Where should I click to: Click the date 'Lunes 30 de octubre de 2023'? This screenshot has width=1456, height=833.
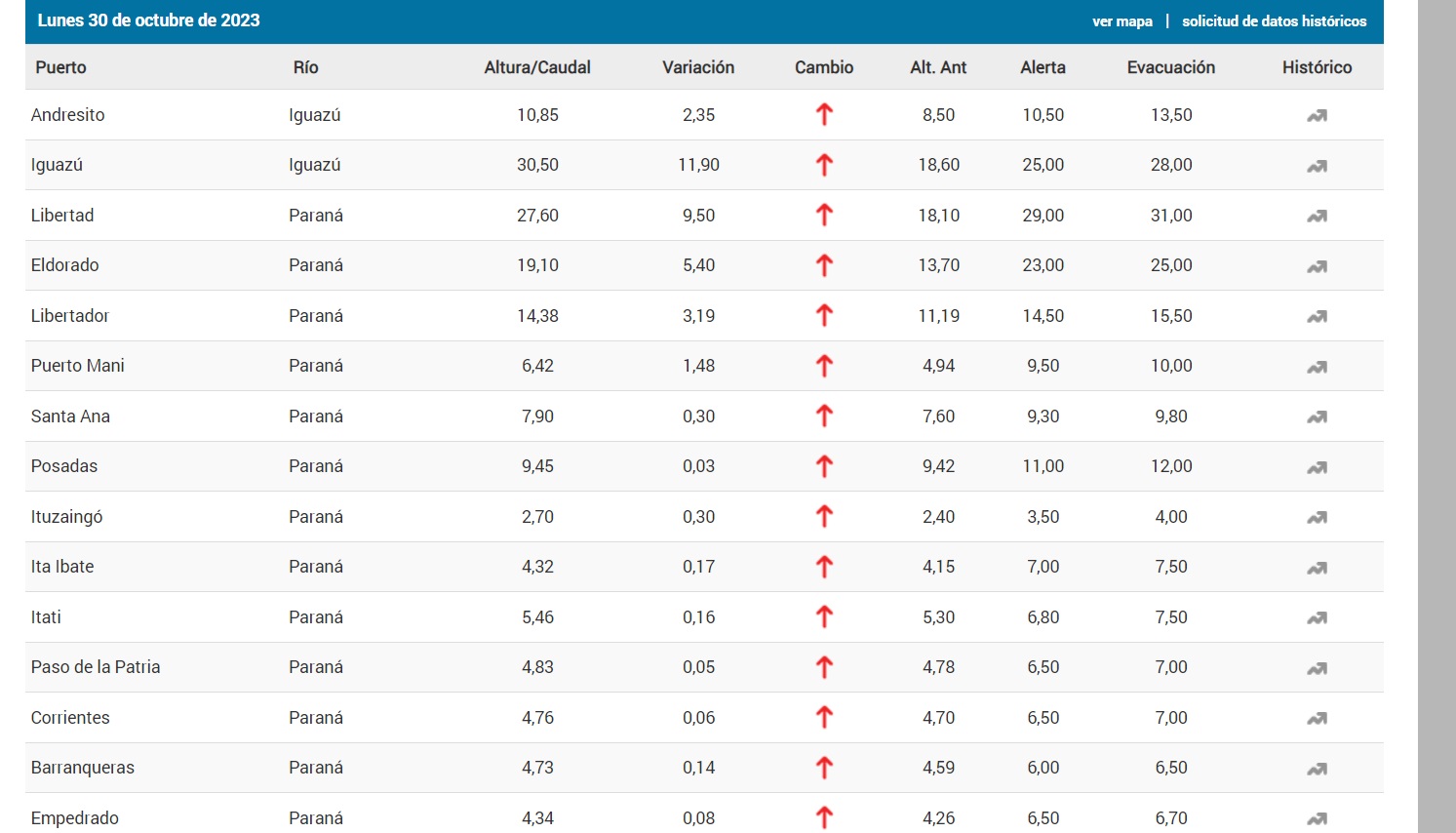tap(148, 20)
